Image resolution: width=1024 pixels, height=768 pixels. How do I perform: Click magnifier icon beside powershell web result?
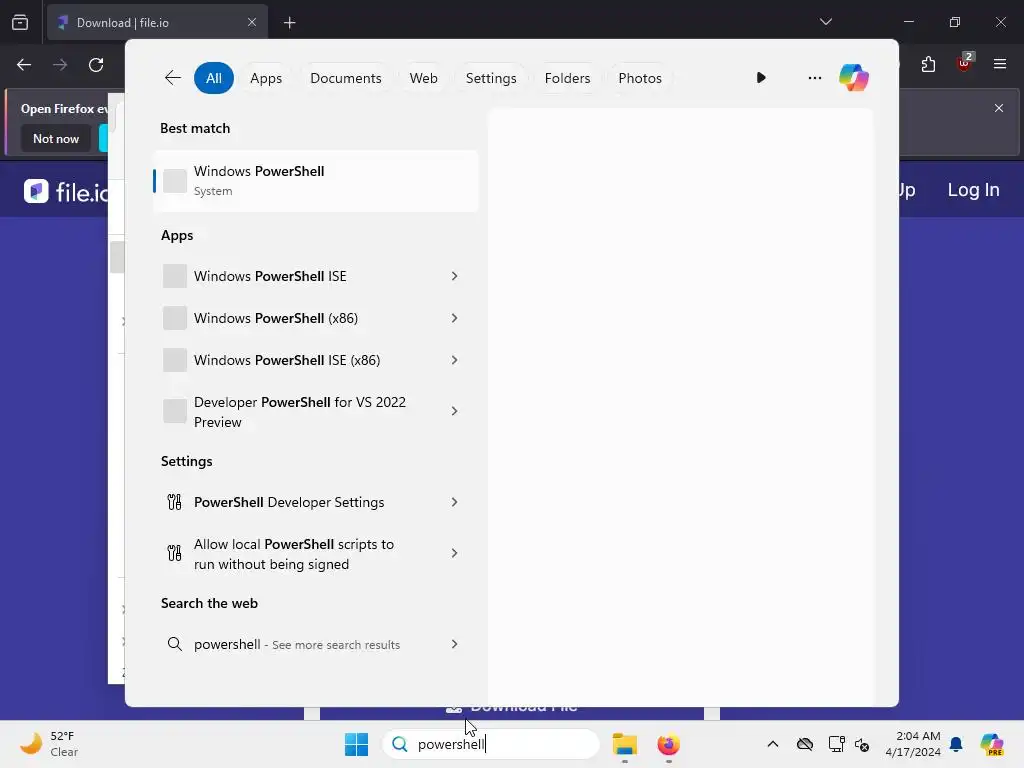174,645
